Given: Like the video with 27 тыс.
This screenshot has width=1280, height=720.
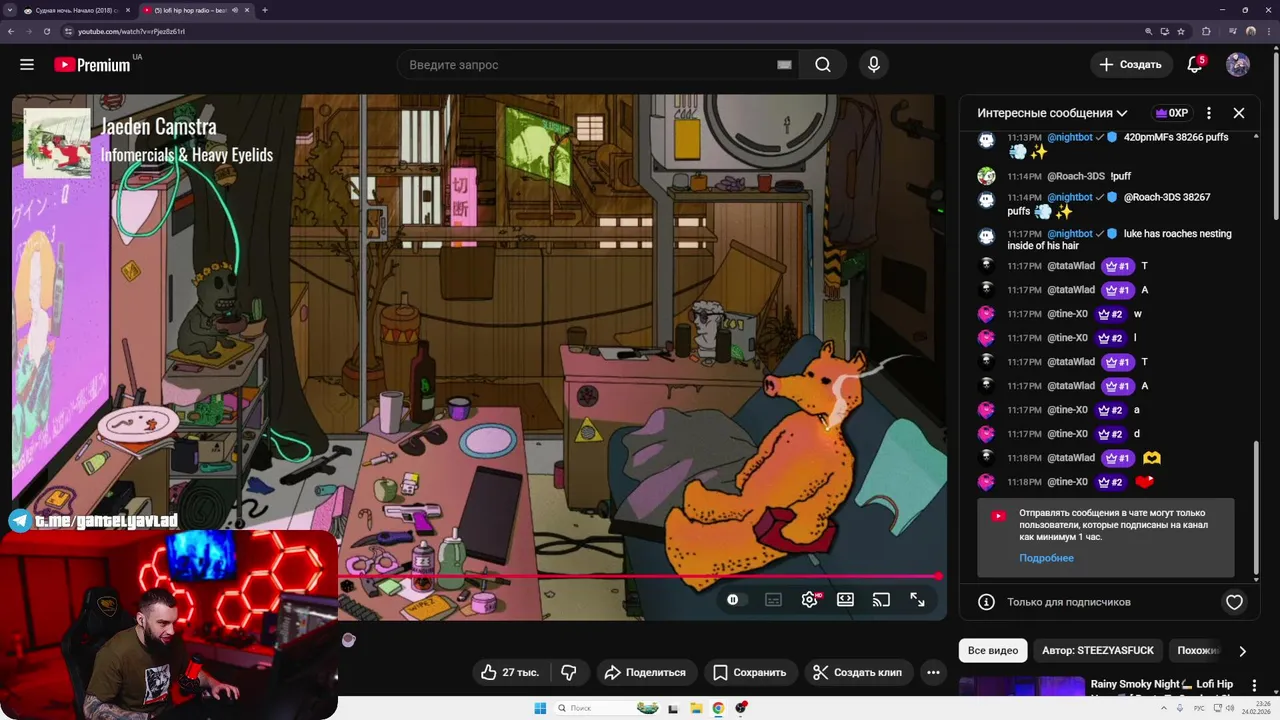Looking at the screenshot, I should pyautogui.click(x=511, y=673).
